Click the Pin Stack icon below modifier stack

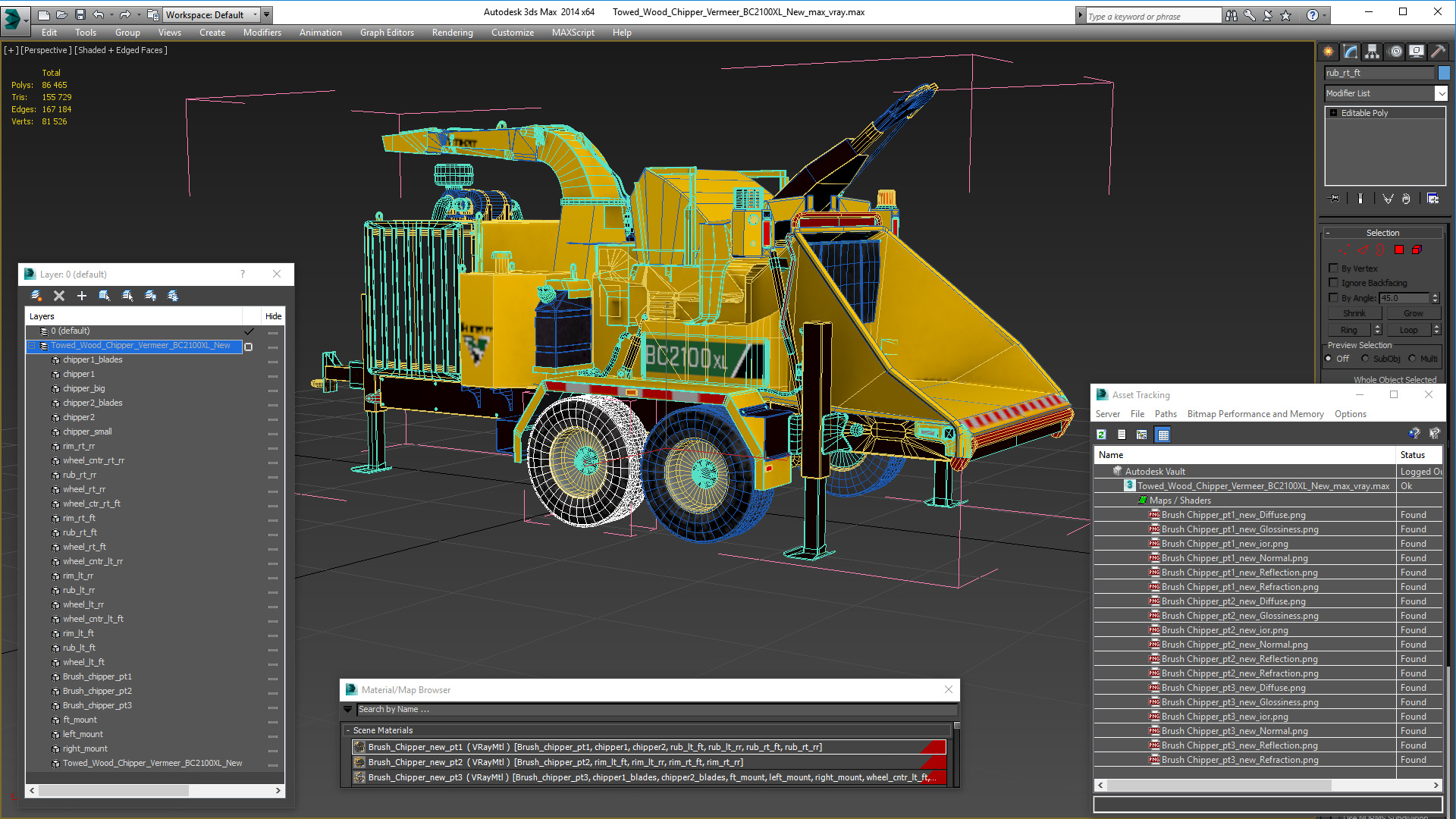(x=1335, y=199)
